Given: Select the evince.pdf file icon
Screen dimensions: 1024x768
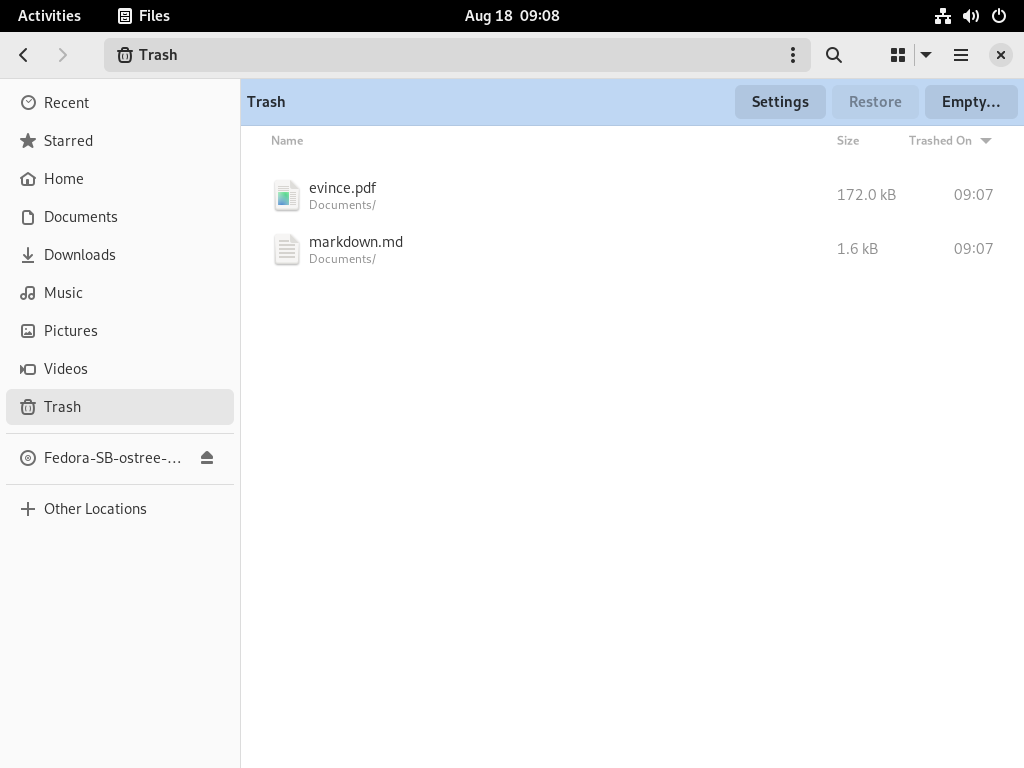Looking at the screenshot, I should click(x=287, y=195).
